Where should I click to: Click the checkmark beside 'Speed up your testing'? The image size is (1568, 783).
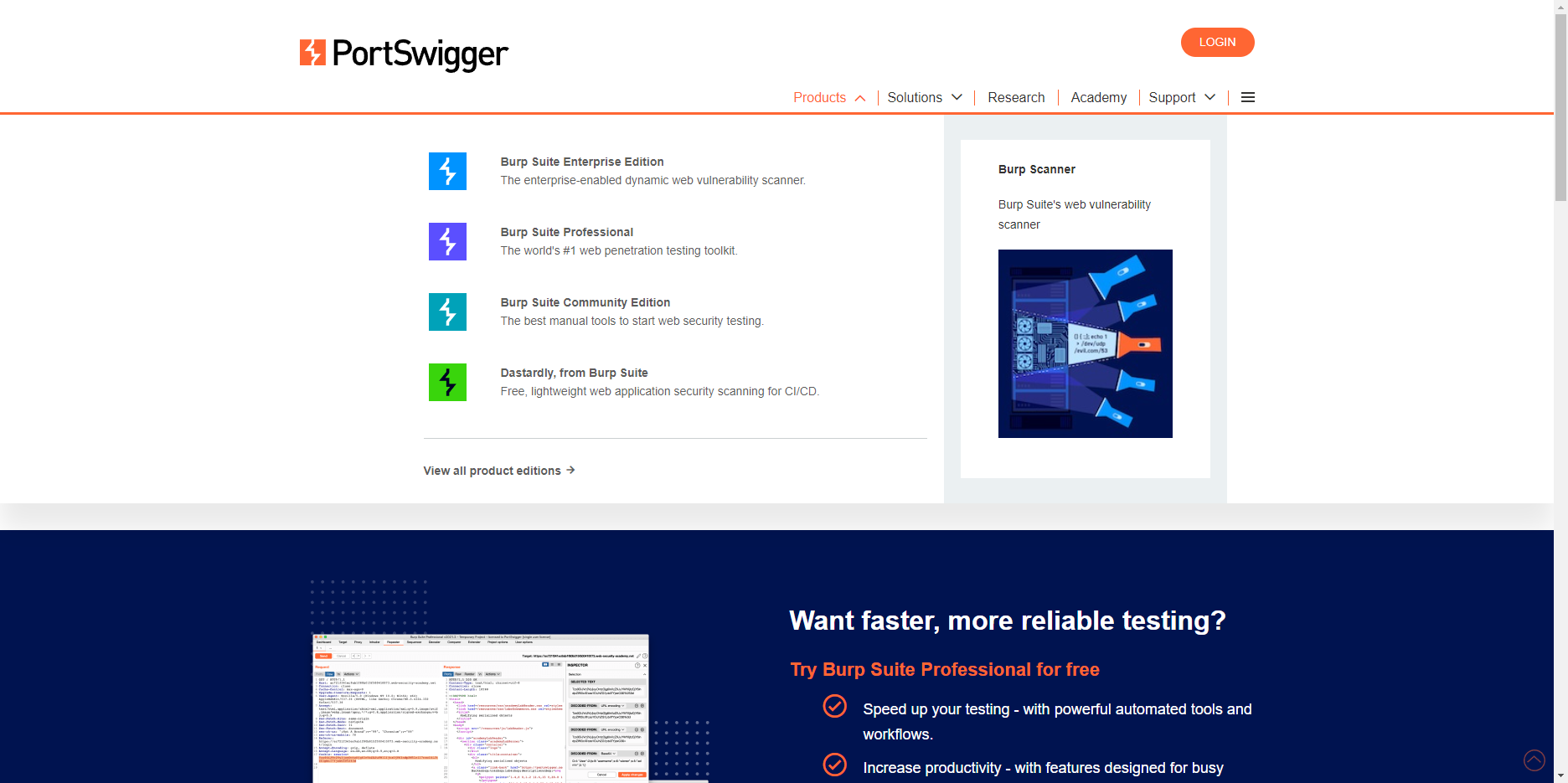pyautogui.click(x=834, y=706)
